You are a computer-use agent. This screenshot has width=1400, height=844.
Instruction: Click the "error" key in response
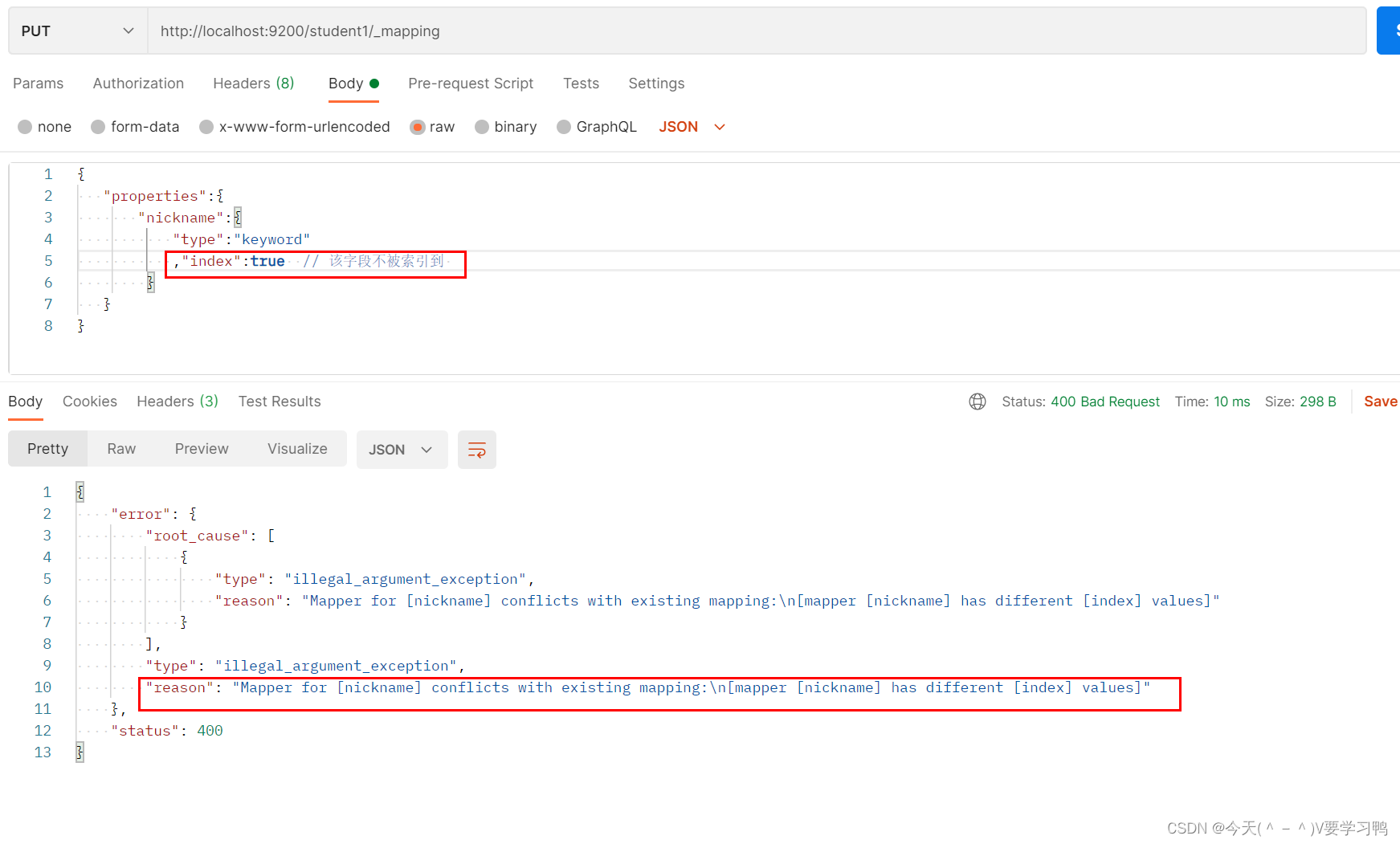coord(141,514)
